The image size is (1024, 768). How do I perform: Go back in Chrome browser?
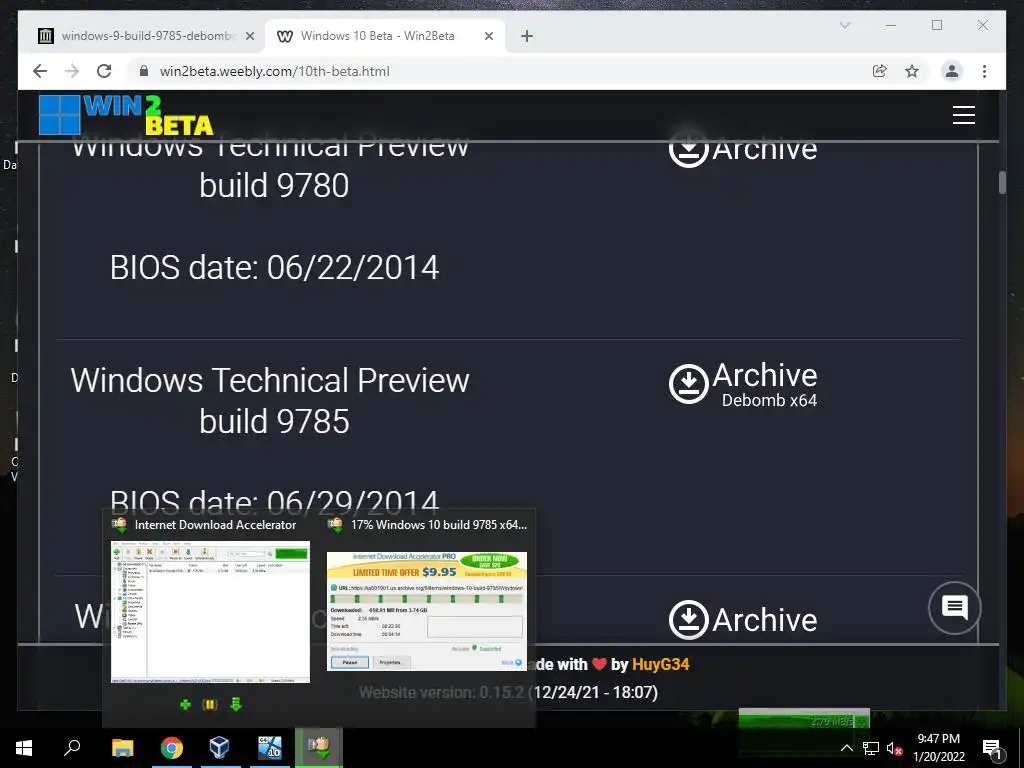click(40, 71)
